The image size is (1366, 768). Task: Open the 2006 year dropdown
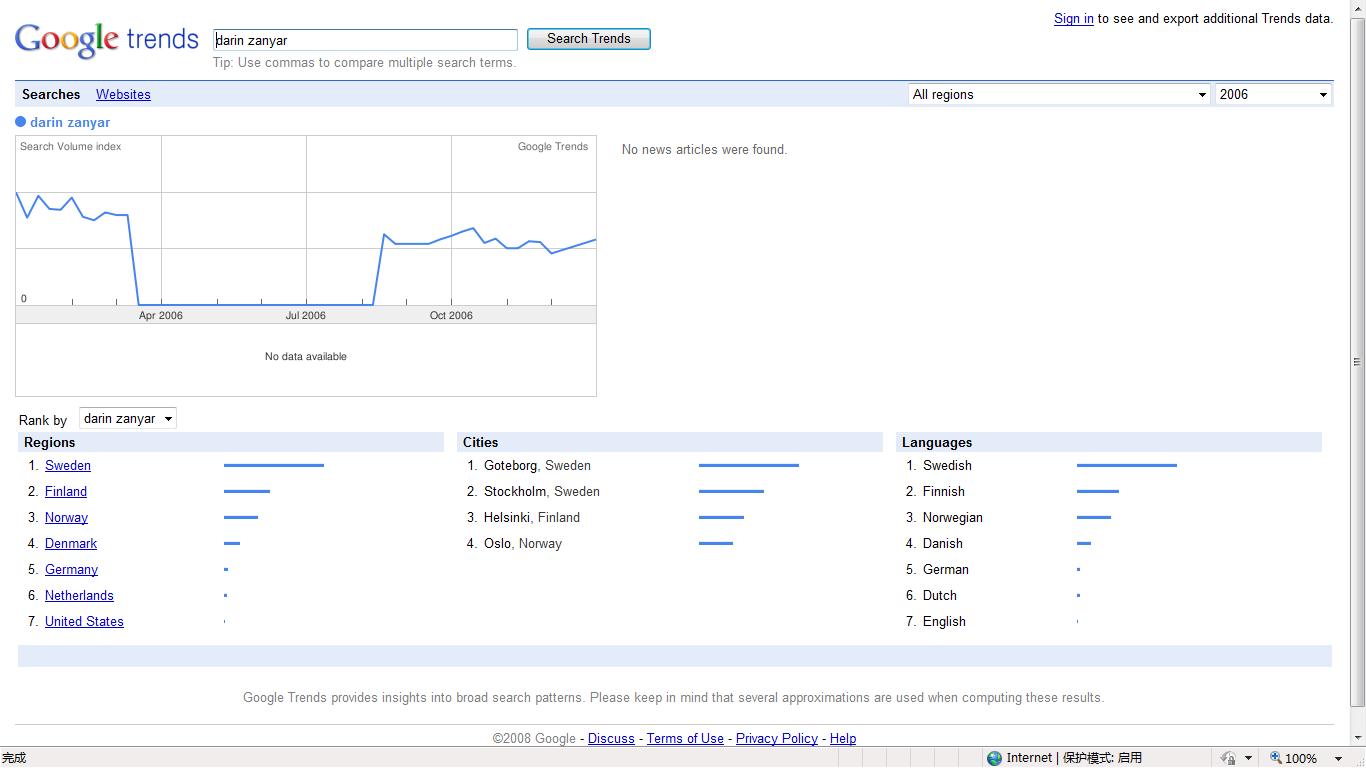(x=1273, y=94)
